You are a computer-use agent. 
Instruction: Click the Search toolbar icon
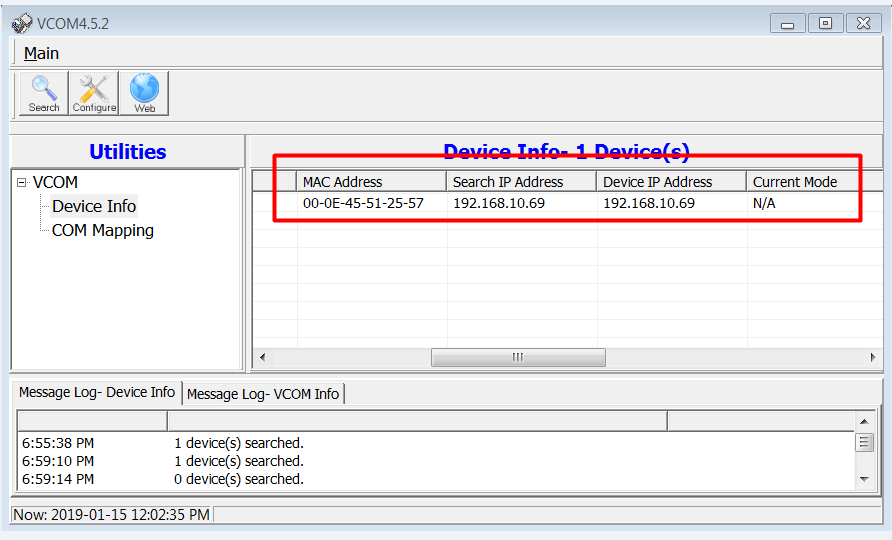43,93
